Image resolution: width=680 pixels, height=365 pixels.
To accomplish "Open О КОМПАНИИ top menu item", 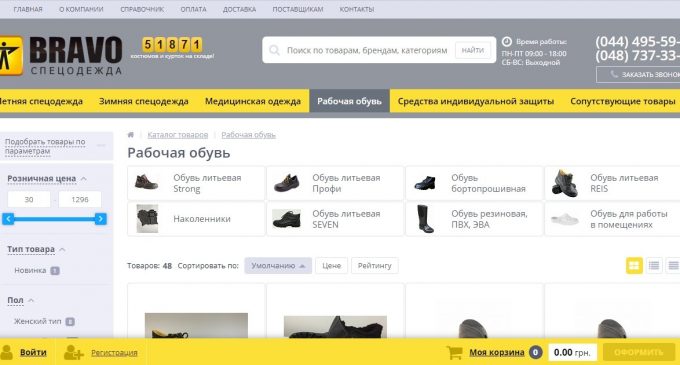I will pos(81,9).
